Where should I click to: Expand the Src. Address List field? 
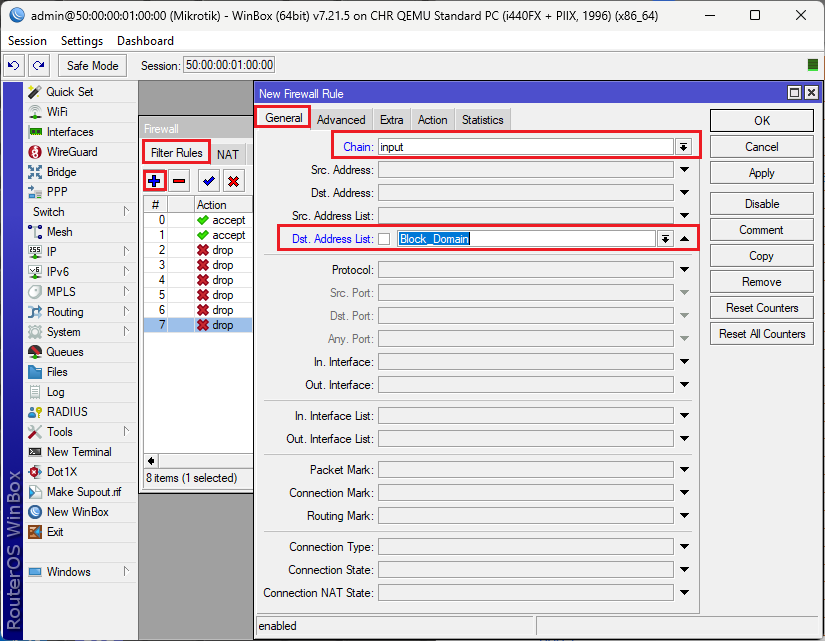pos(685,215)
